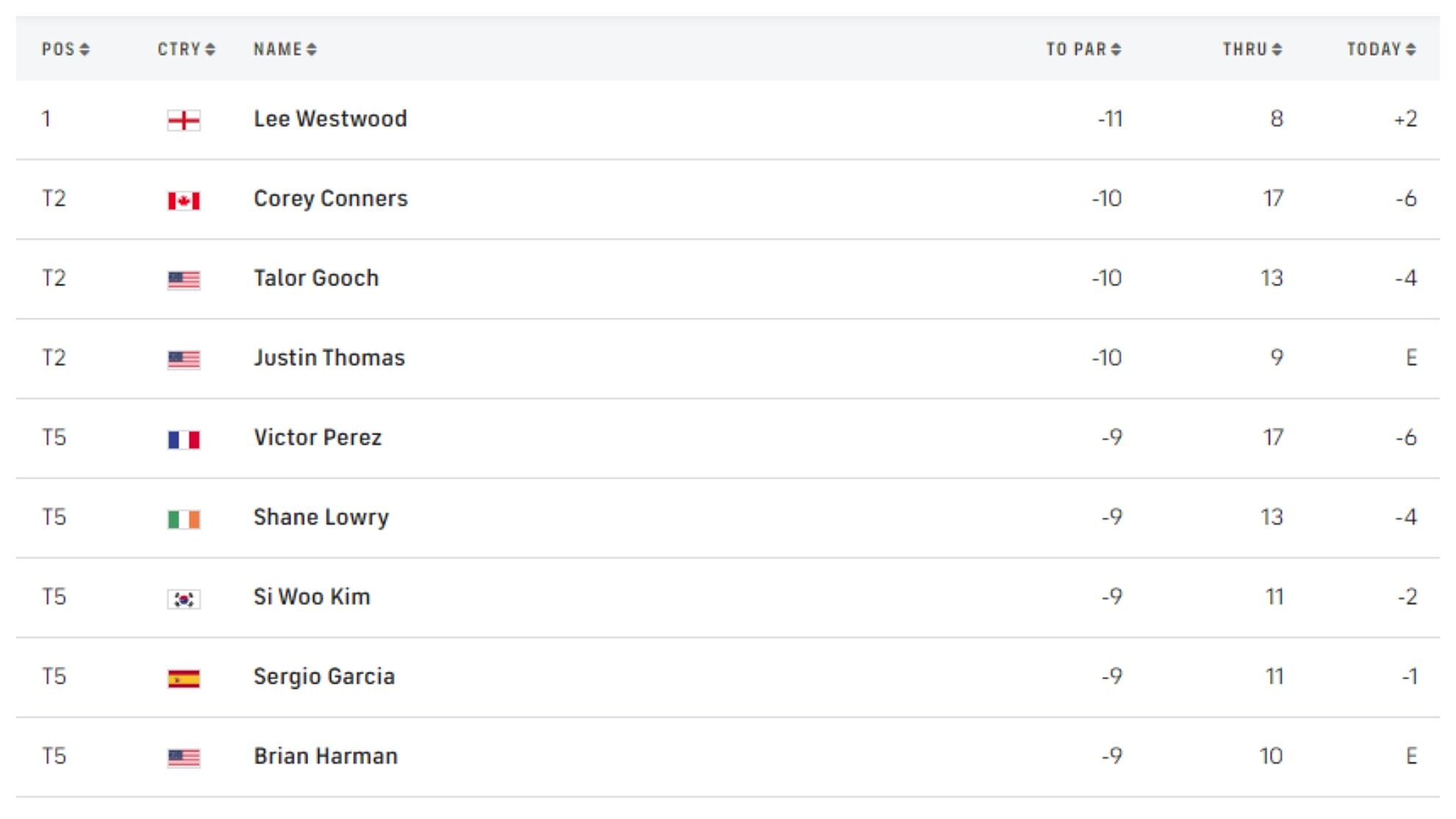The width and height of the screenshot is (1456, 819).
Task: Select the Sergio Garcia name link
Action: [x=324, y=676]
